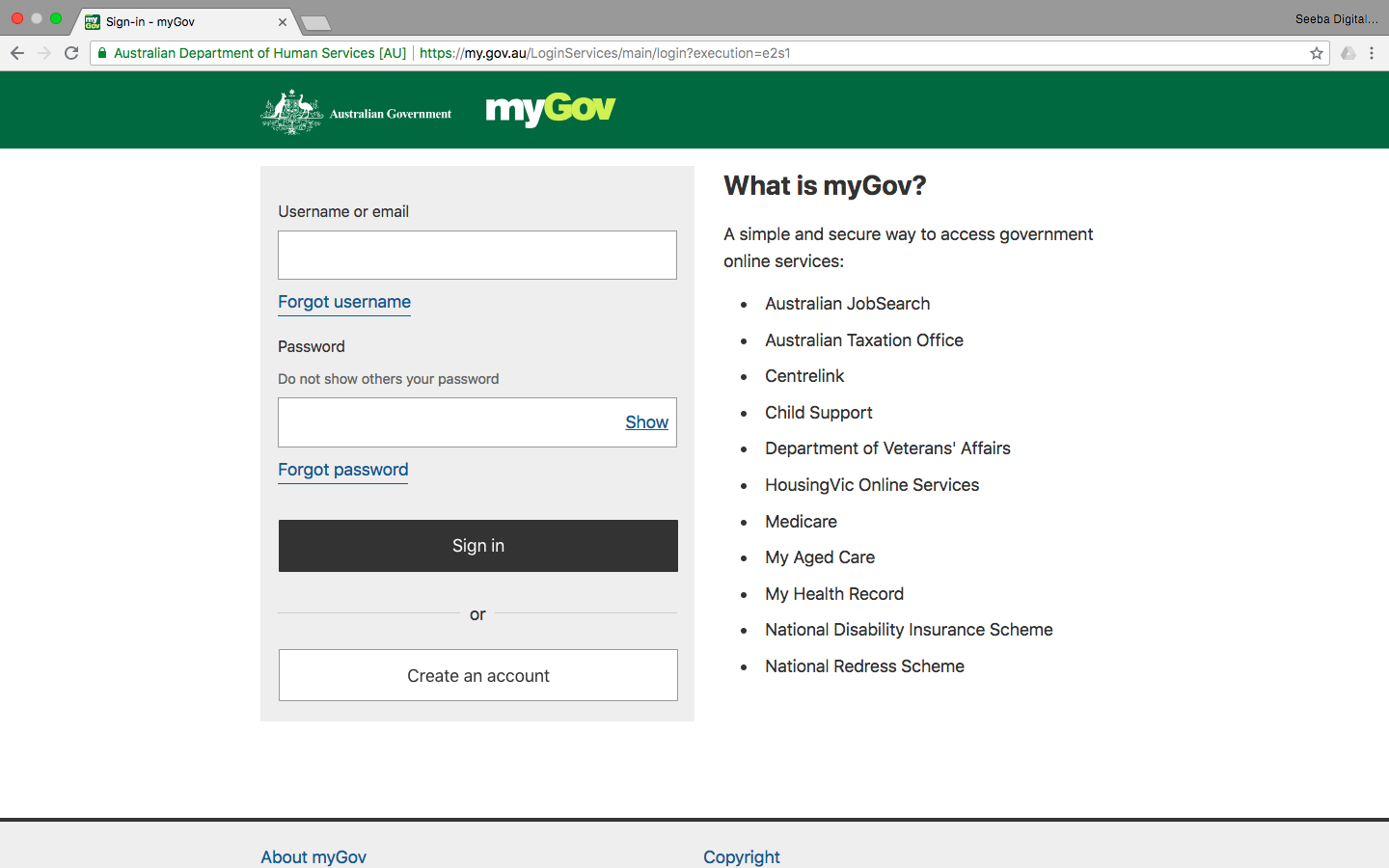
Task: Click the myGov logo in header
Action: tap(551, 109)
